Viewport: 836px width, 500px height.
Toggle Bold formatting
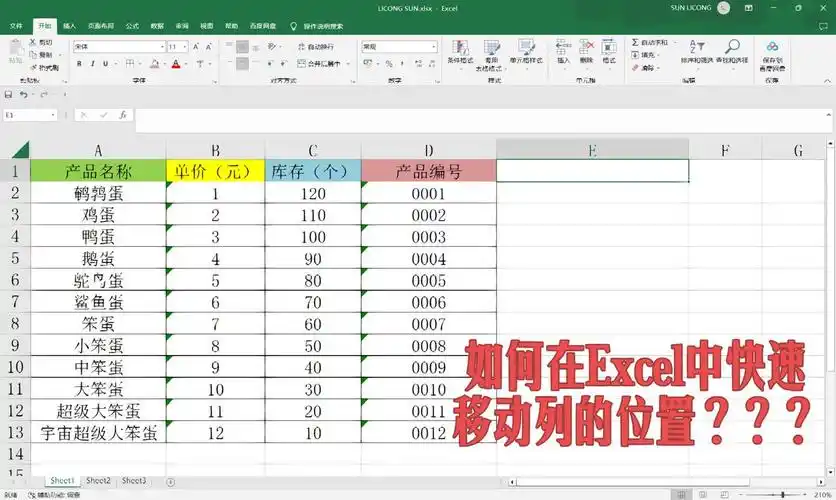[x=79, y=63]
